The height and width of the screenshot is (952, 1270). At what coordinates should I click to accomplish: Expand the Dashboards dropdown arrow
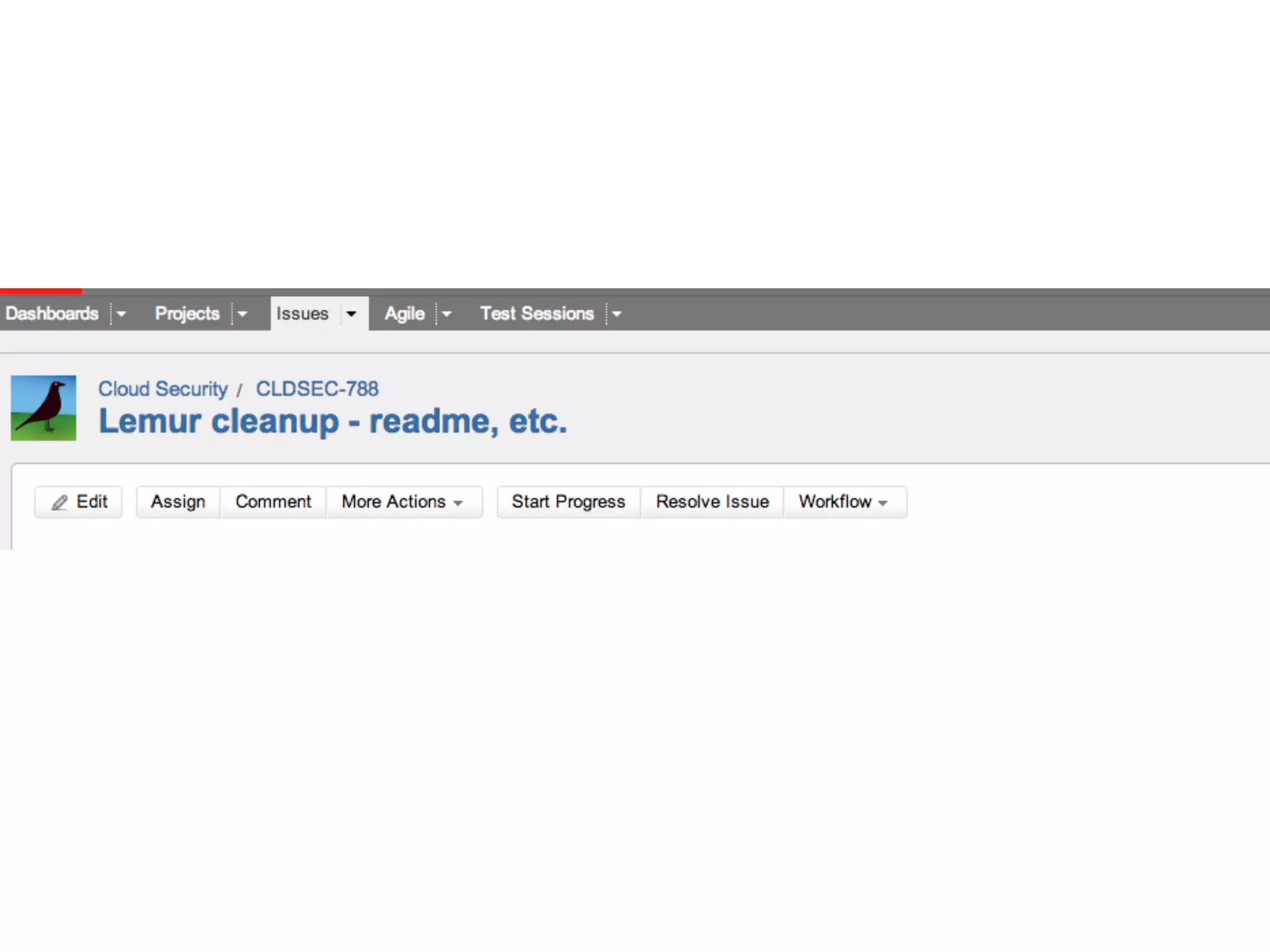[x=121, y=314]
